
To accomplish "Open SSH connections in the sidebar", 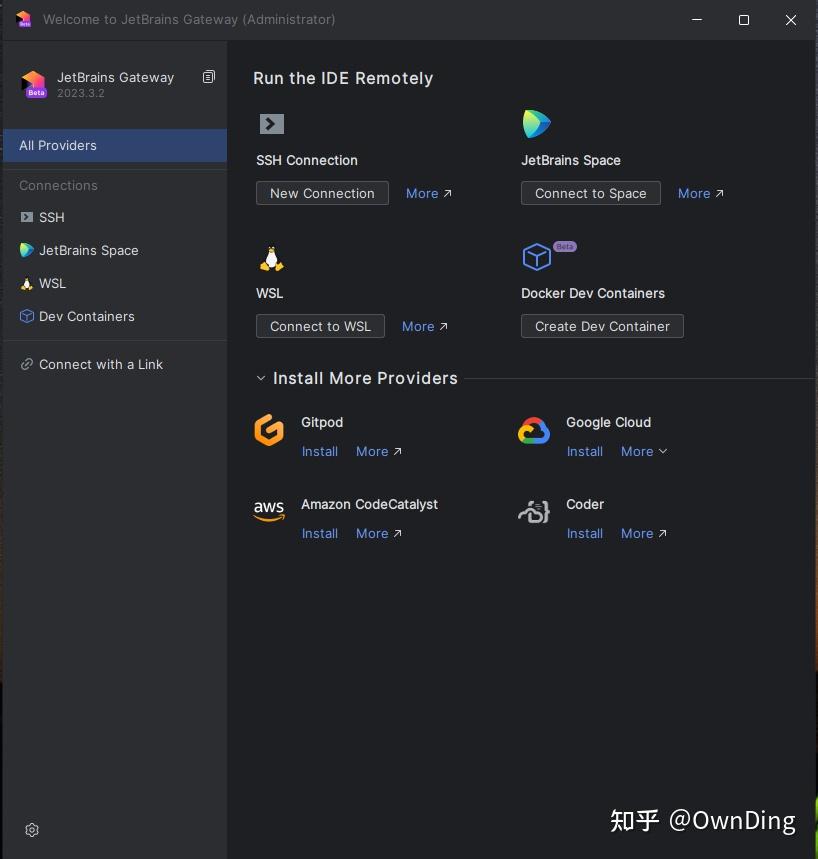I will tap(115, 217).
